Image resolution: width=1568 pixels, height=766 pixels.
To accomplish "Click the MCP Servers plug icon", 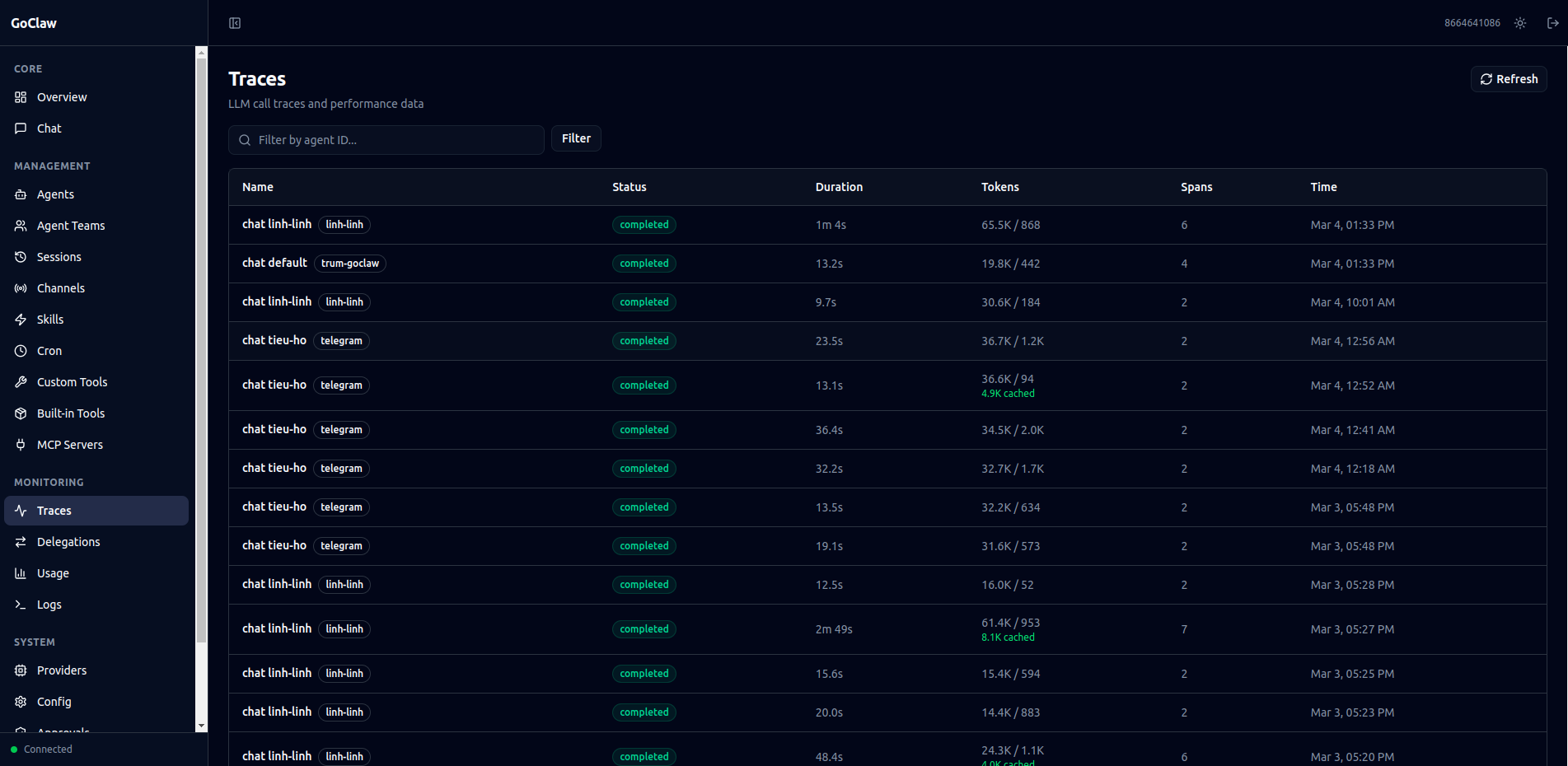I will 21,445.
